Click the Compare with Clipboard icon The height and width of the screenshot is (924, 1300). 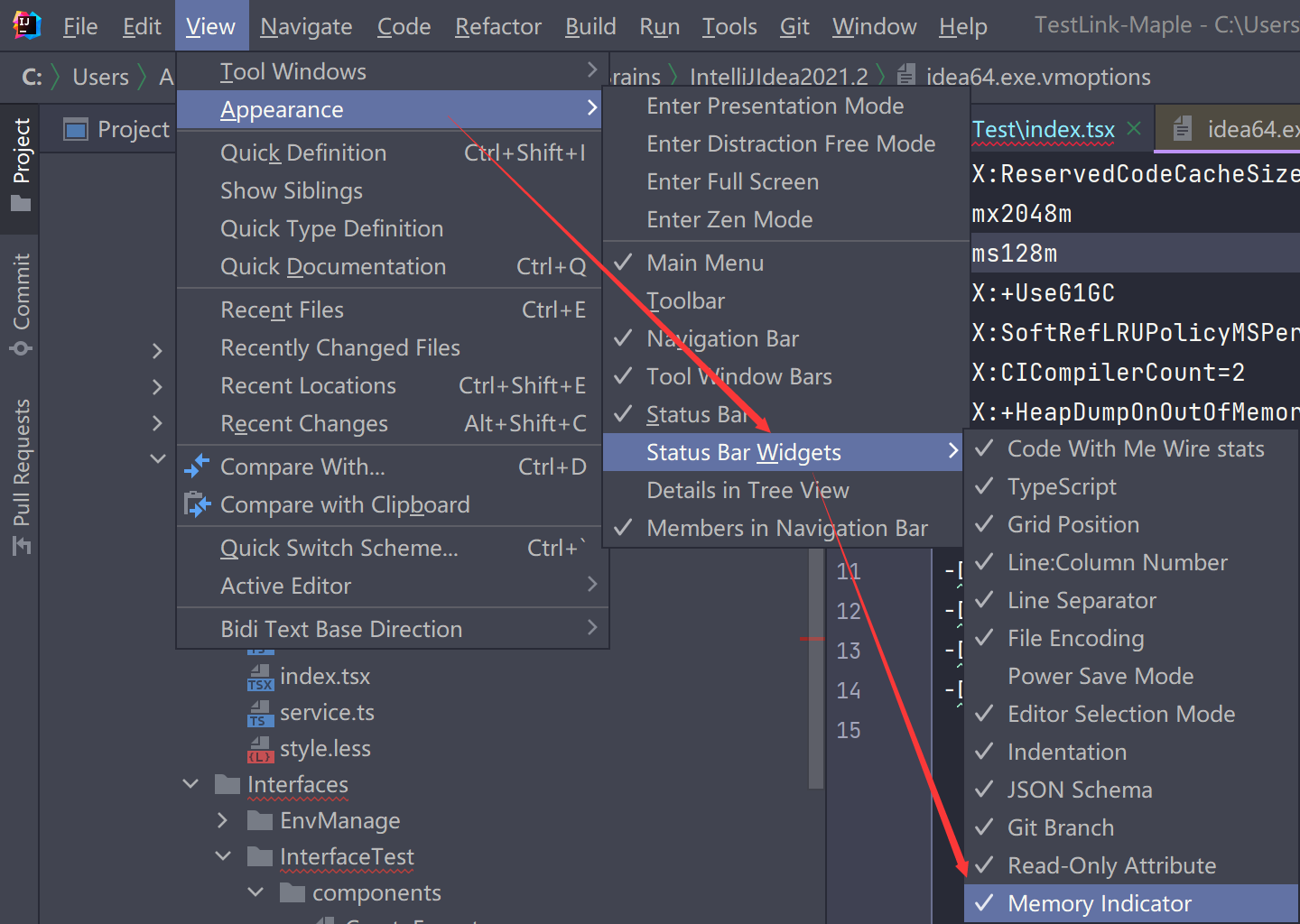197,504
